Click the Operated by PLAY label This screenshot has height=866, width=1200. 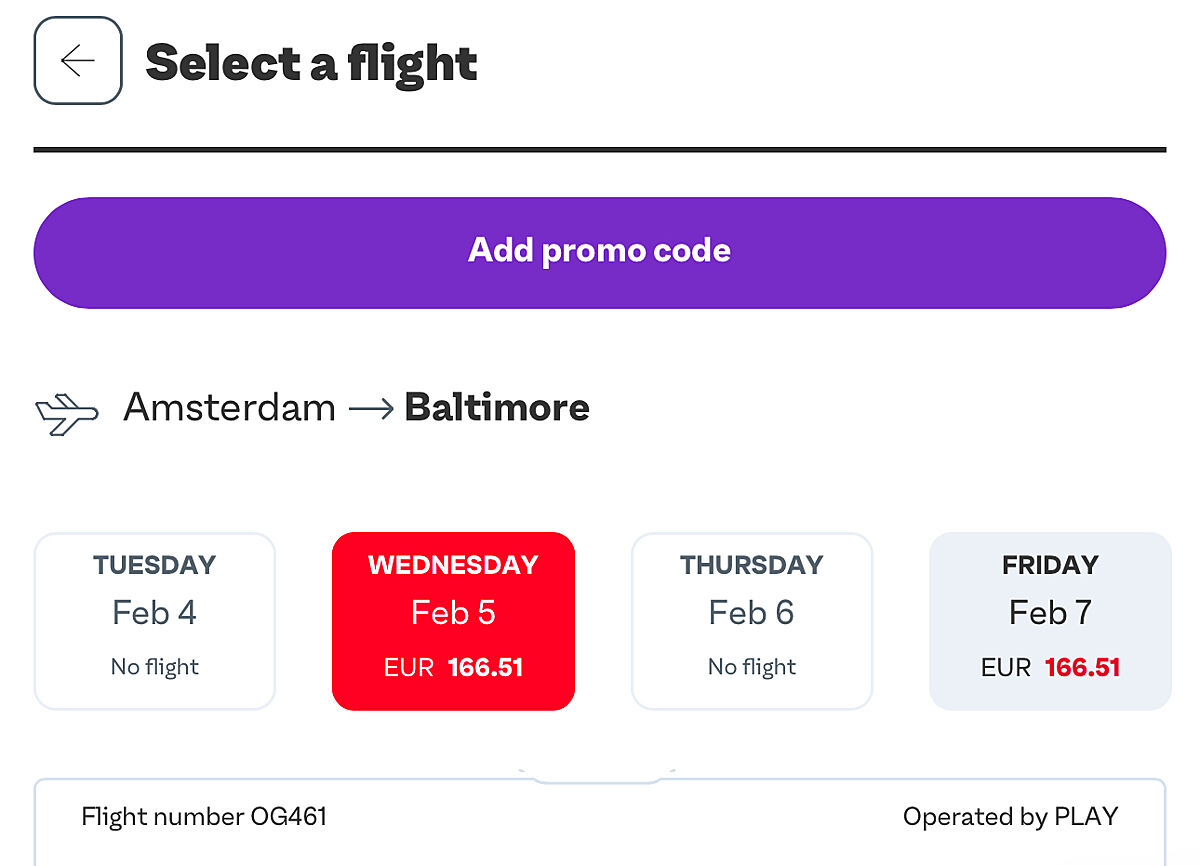1010,817
